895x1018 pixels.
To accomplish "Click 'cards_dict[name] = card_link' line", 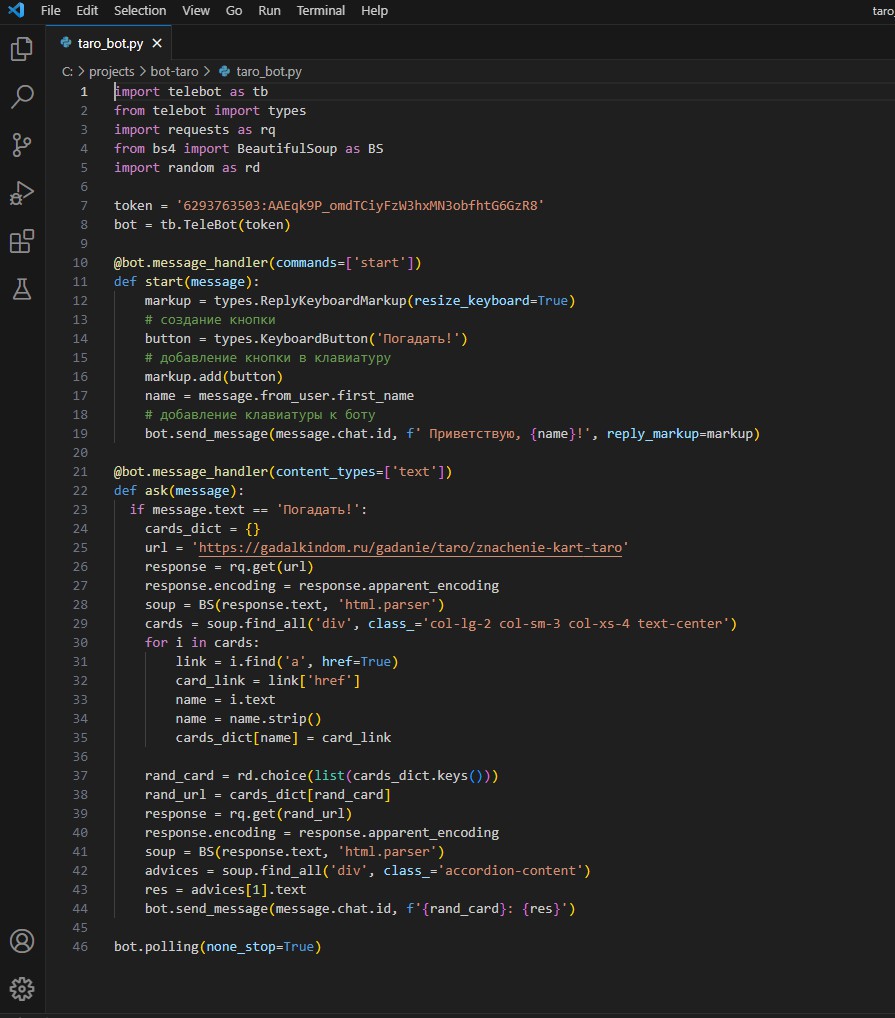I will 283,738.
